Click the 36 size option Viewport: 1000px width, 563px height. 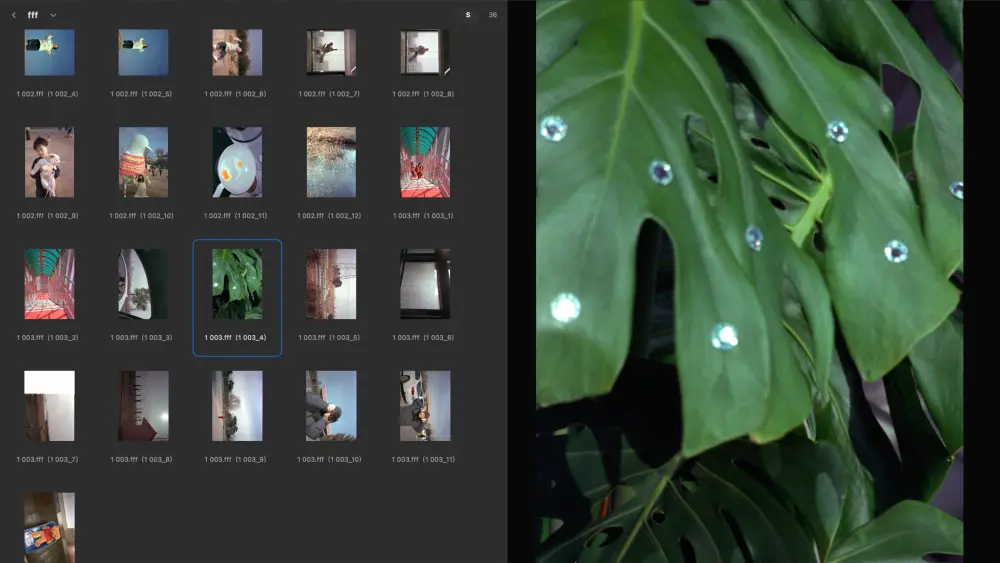pyautogui.click(x=492, y=15)
